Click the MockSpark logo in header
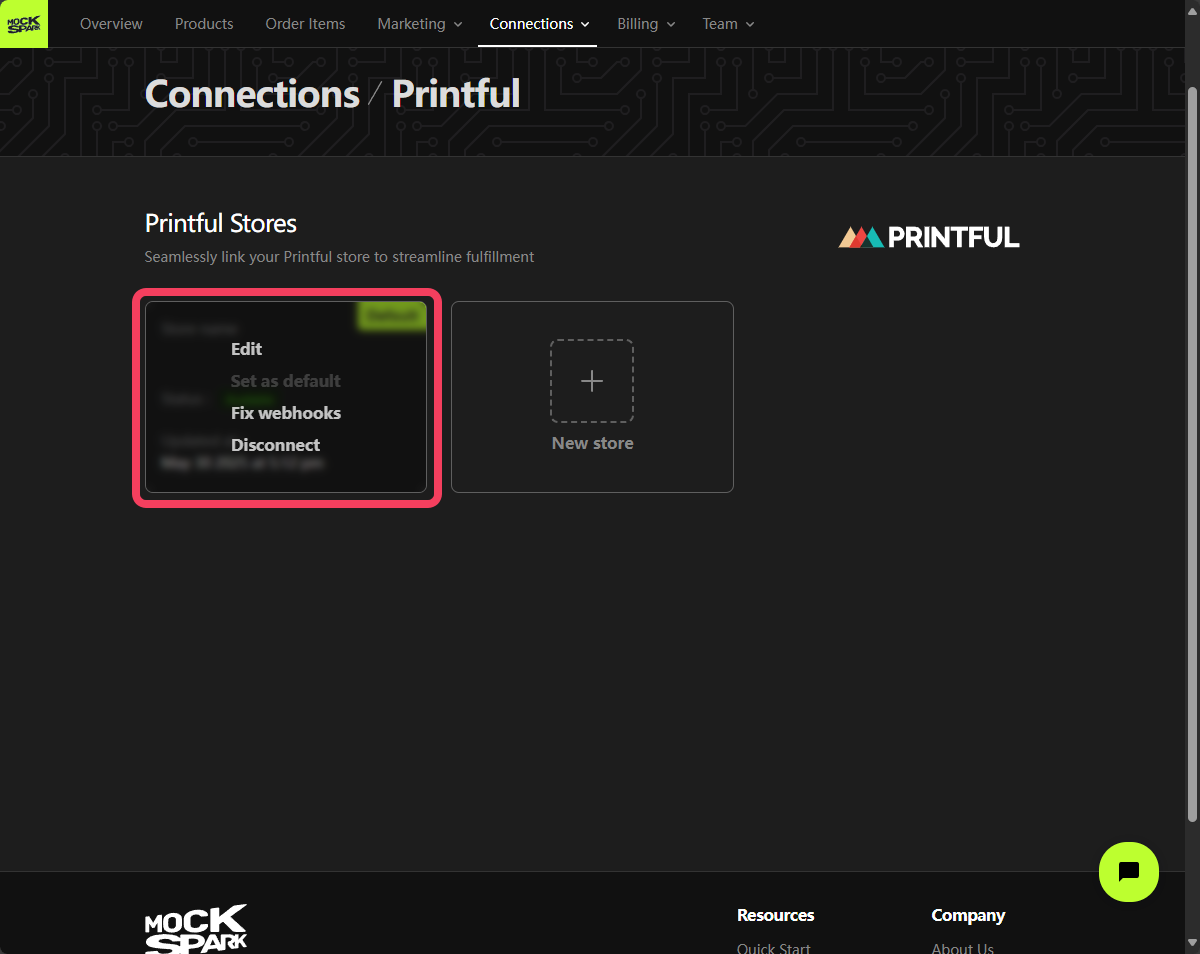The height and width of the screenshot is (954, 1200). pos(24,24)
